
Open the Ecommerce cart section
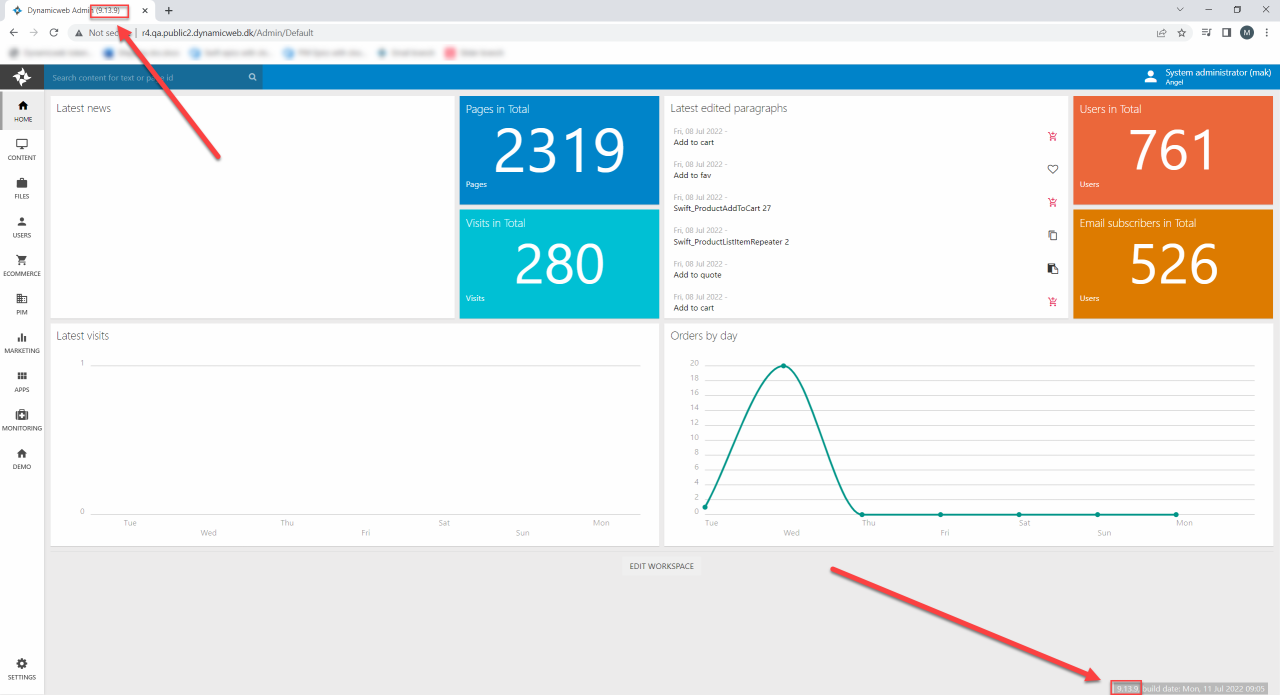click(x=22, y=265)
